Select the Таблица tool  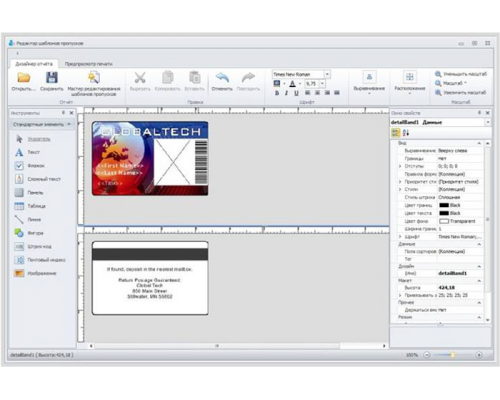[30, 206]
